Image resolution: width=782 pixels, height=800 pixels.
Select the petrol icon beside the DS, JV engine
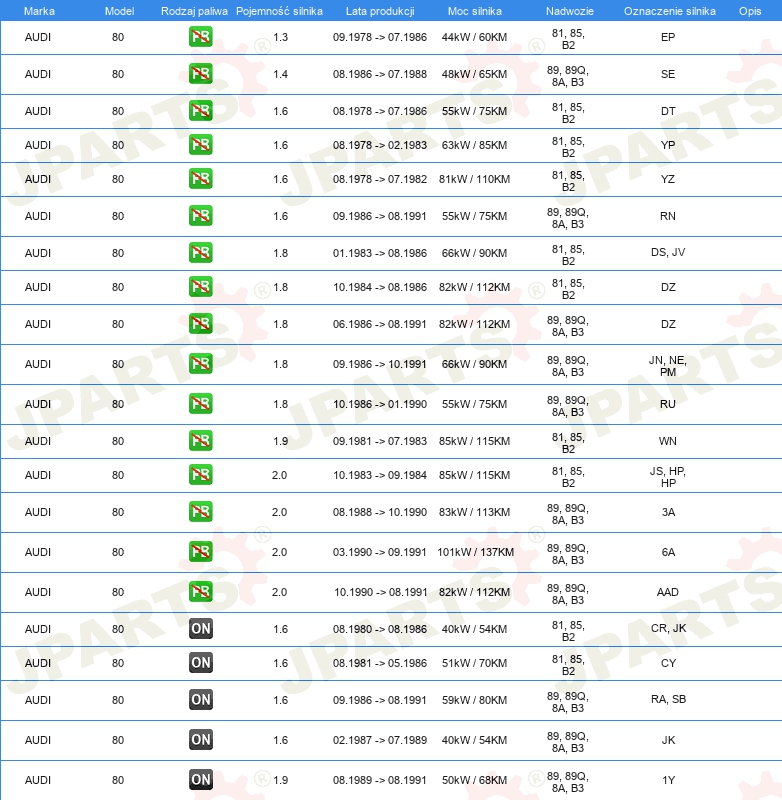point(200,253)
